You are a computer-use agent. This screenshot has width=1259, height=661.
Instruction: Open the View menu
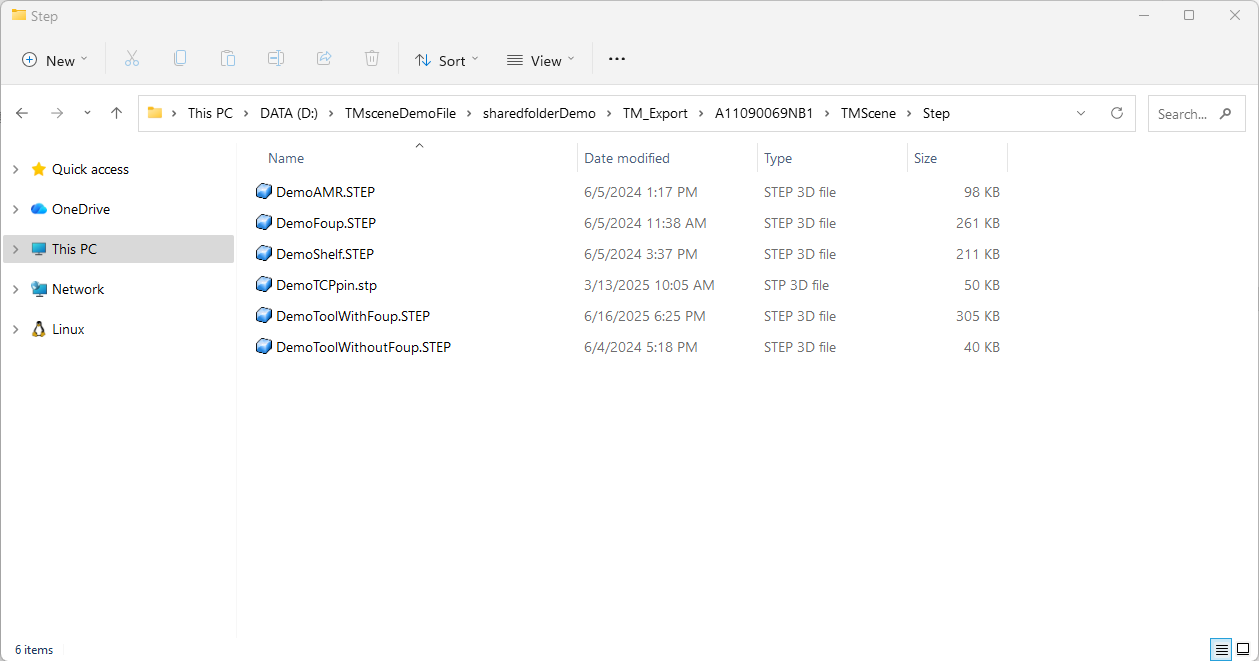pyautogui.click(x=541, y=60)
